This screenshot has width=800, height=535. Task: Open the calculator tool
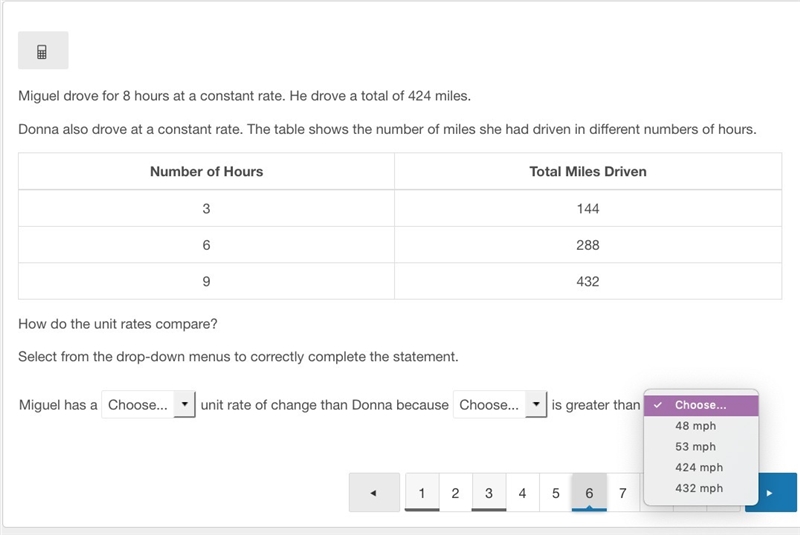click(43, 50)
